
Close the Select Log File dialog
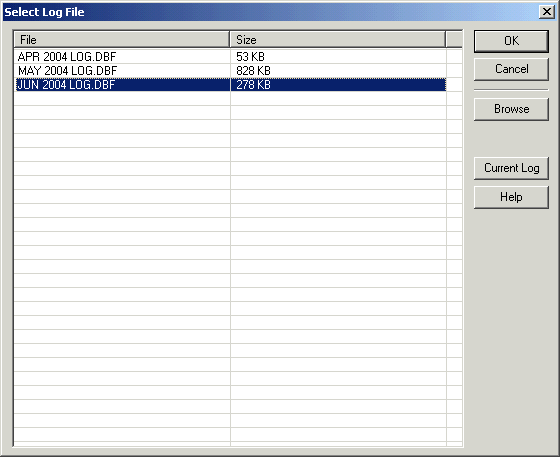tap(546, 12)
